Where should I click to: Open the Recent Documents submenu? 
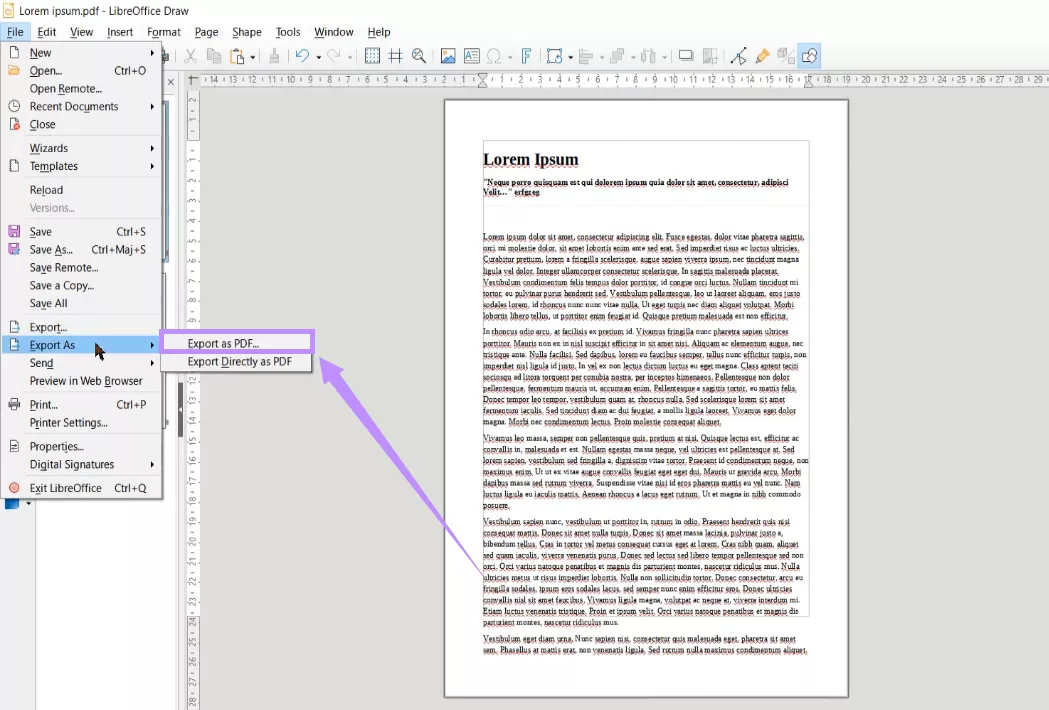click(x=76, y=106)
